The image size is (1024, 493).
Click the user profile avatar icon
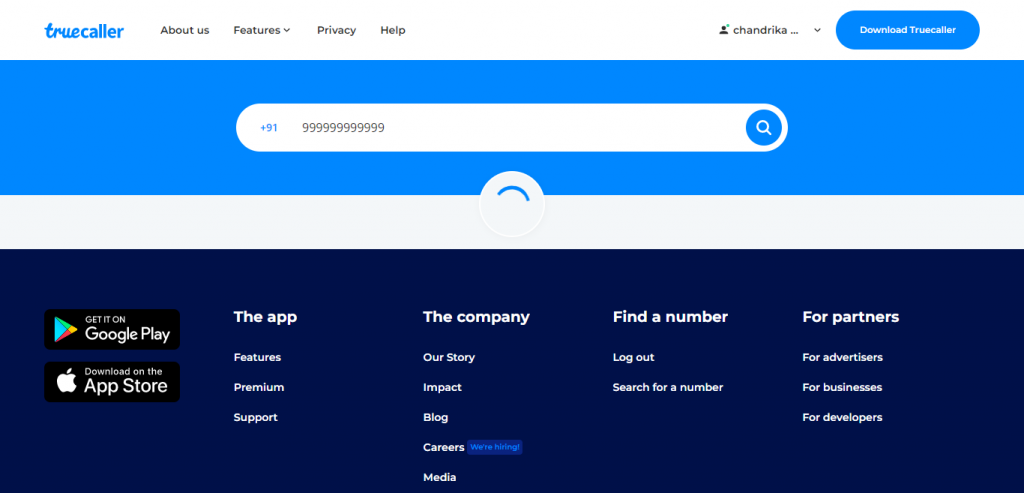point(724,29)
